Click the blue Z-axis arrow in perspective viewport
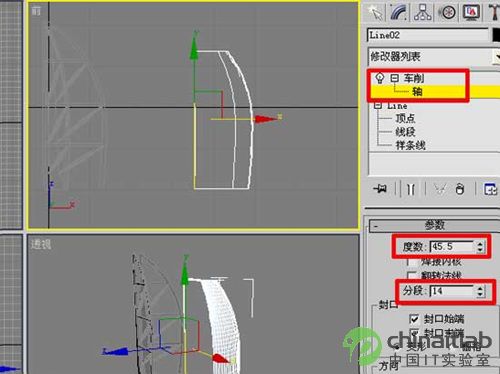This screenshot has height=374, width=500. click(x=115, y=352)
